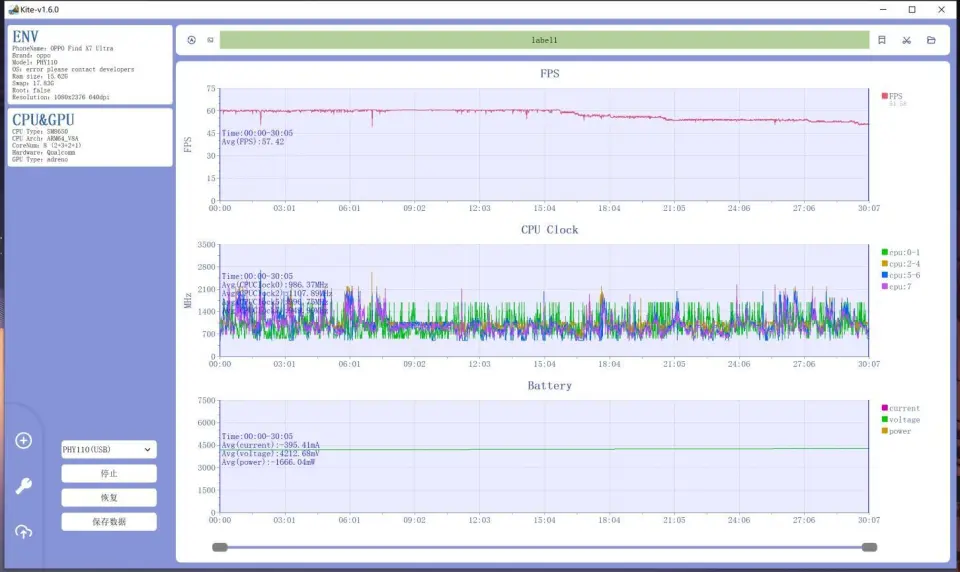This screenshot has width=960, height=572.
Task: Expand the PHY110(USB) device dropdown
Action: click(108, 450)
